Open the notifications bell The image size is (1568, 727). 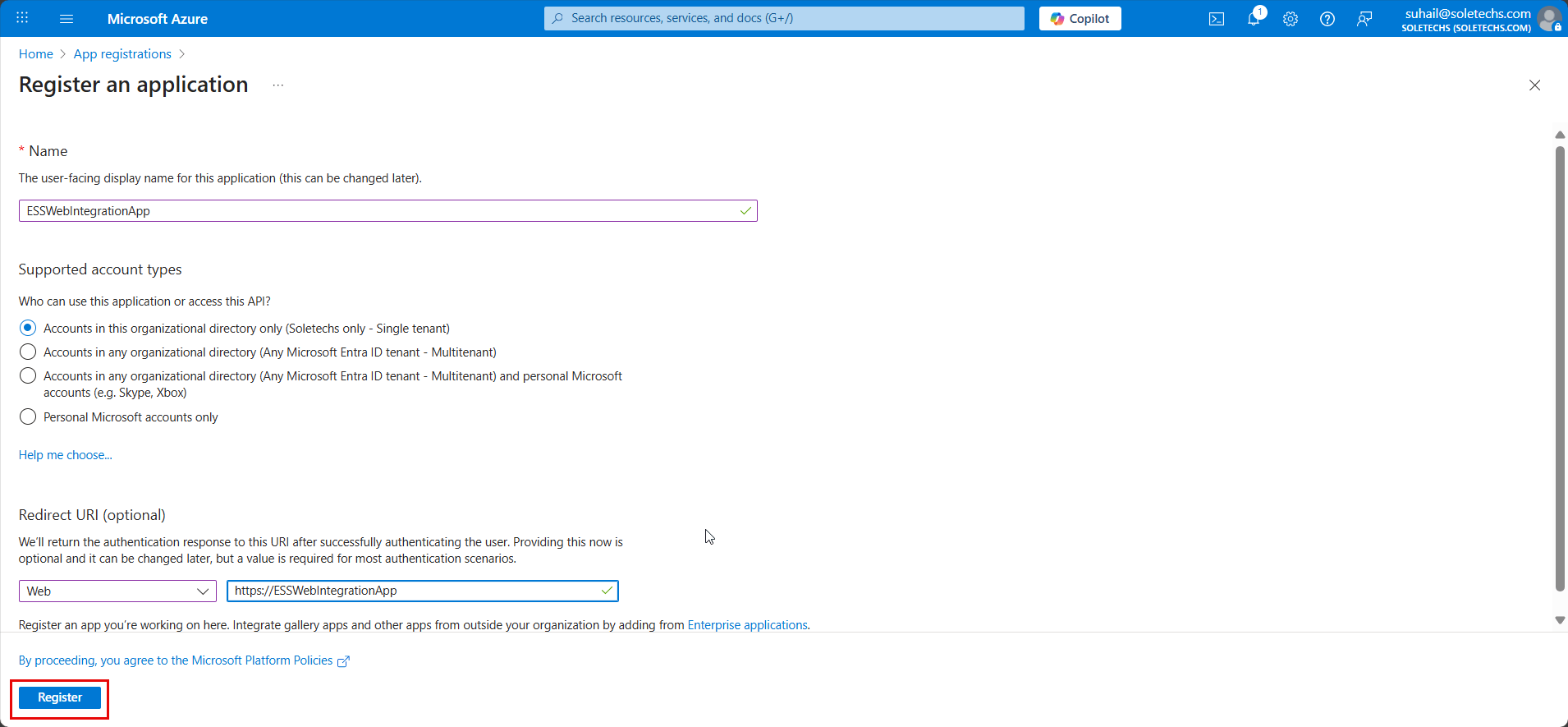pyautogui.click(x=1254, y=19)
